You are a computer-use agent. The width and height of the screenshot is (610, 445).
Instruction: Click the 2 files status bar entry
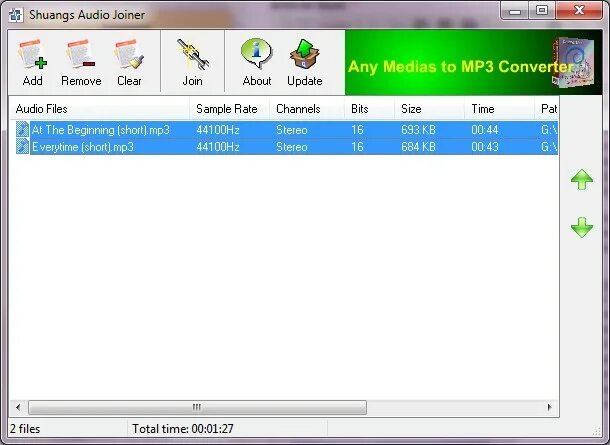25,429
